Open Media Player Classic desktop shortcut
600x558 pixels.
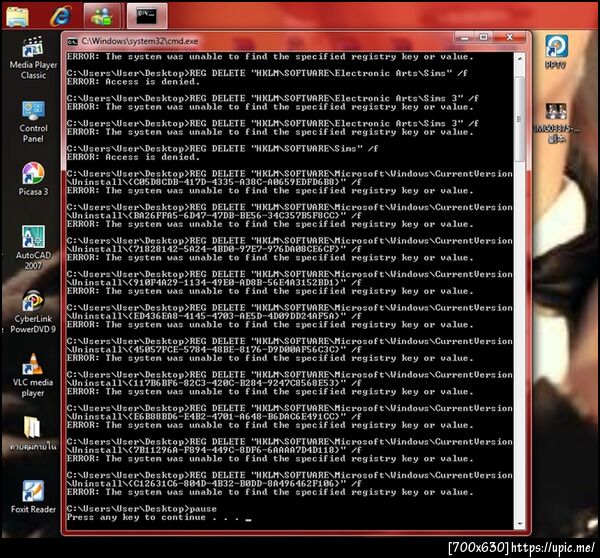pos(33,58)
